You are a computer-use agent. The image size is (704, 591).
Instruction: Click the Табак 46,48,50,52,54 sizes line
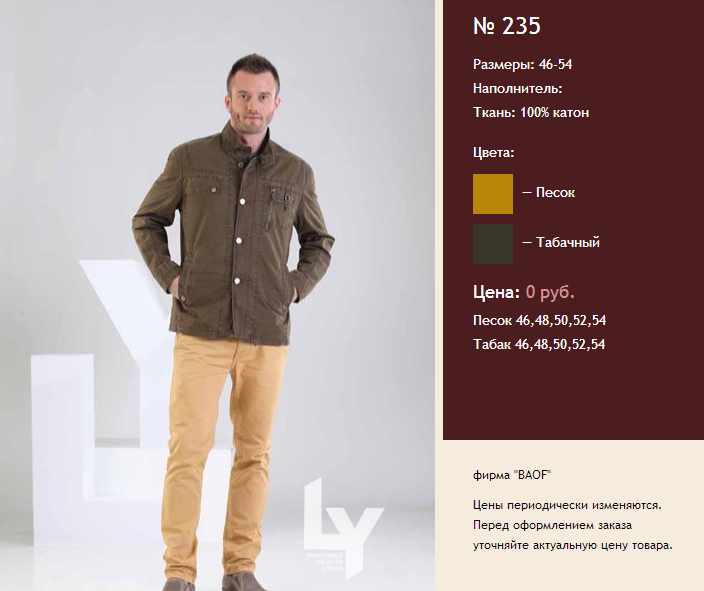539,344
